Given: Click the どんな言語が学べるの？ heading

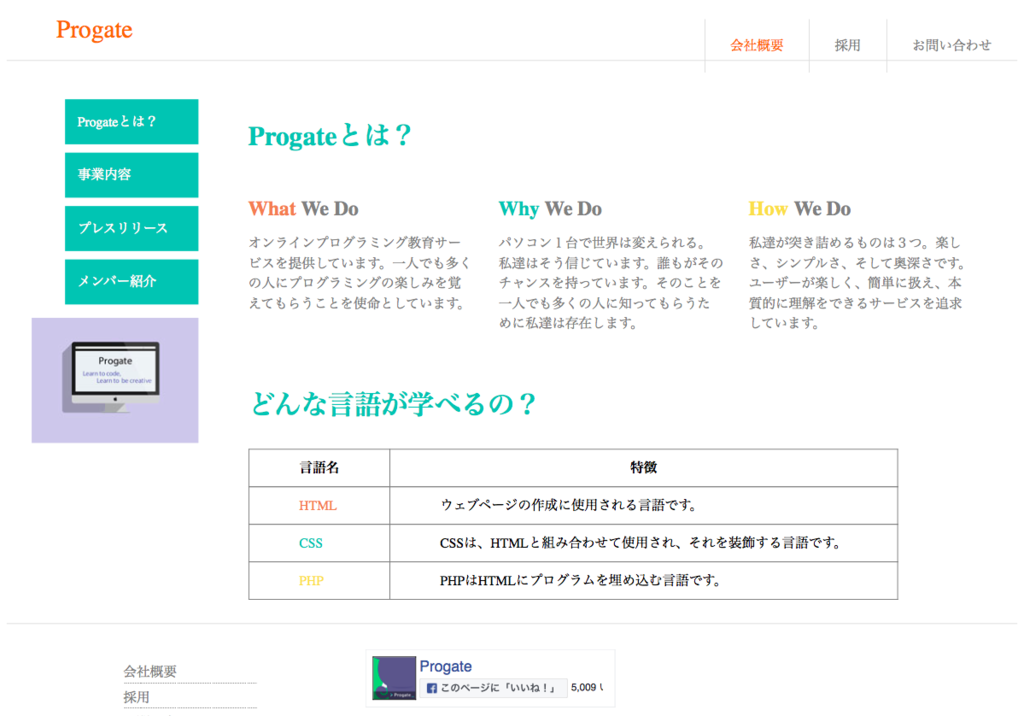Looking at the screenshot, I should (x=393, y=404).
